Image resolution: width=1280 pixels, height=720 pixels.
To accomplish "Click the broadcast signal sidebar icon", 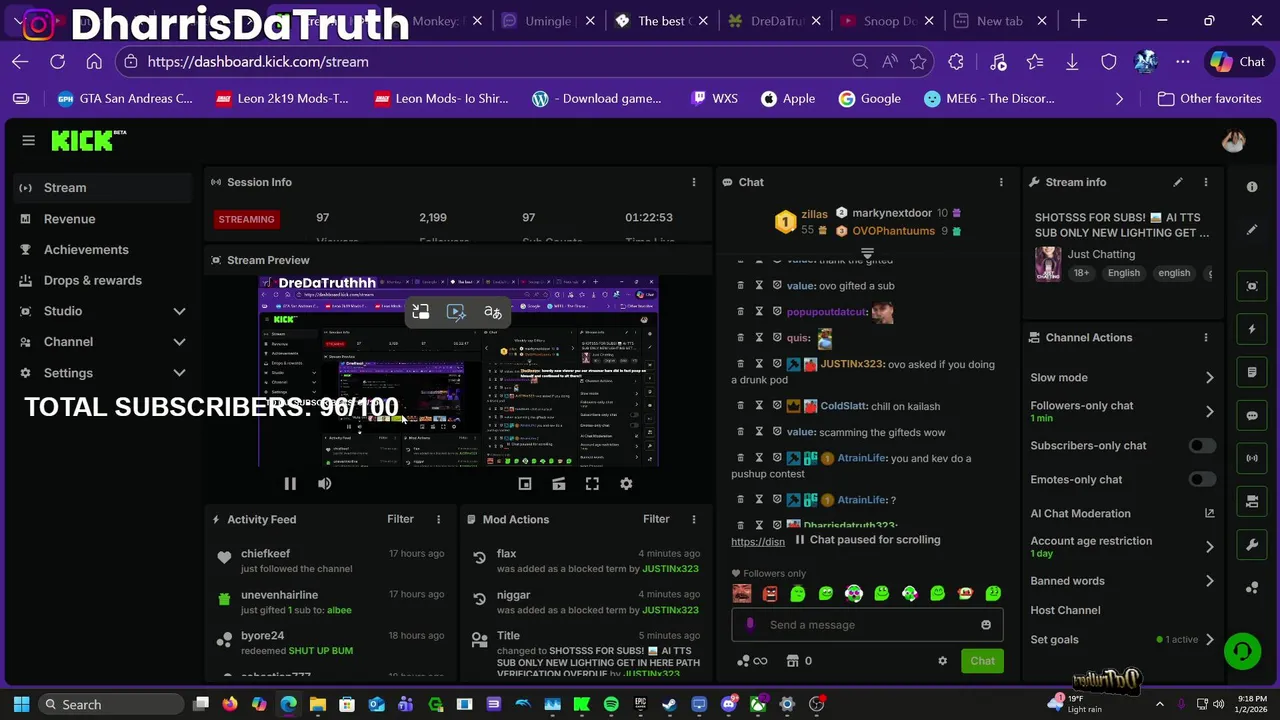I will click(1252, 458).
